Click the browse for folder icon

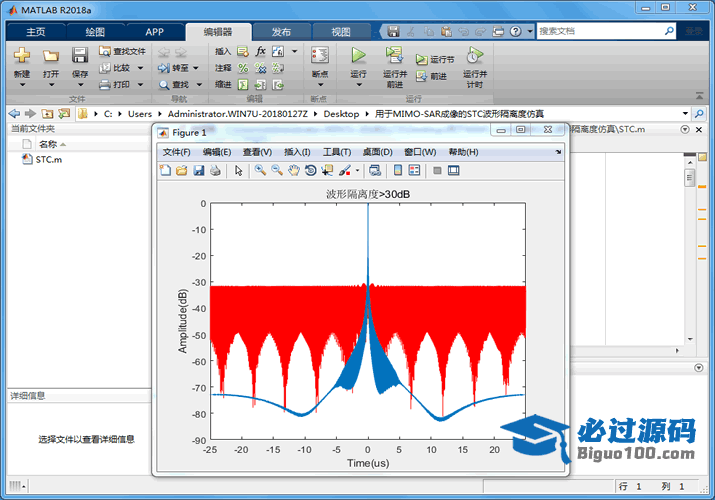pyautogui.click(x=64, y=113)
